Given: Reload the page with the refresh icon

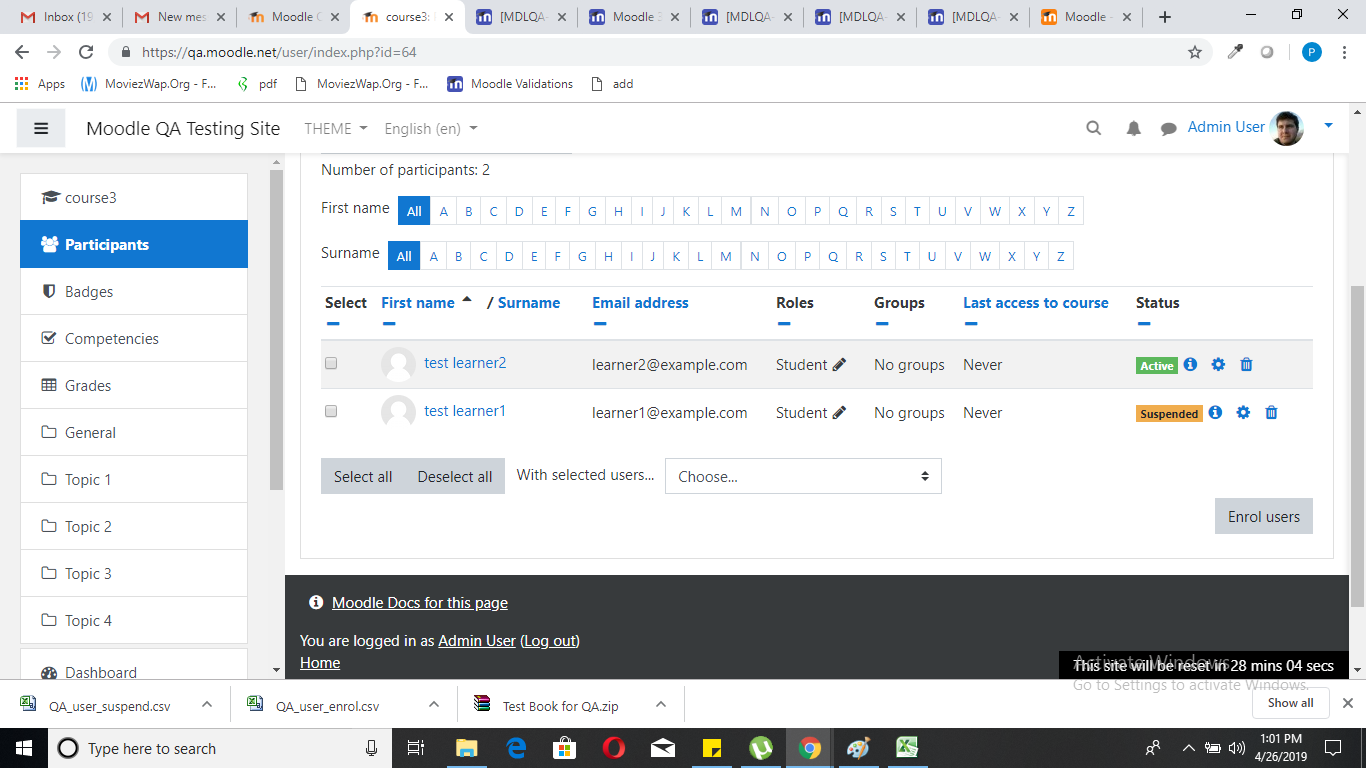Looking at the screenshot, I should [x=86, y=52].
